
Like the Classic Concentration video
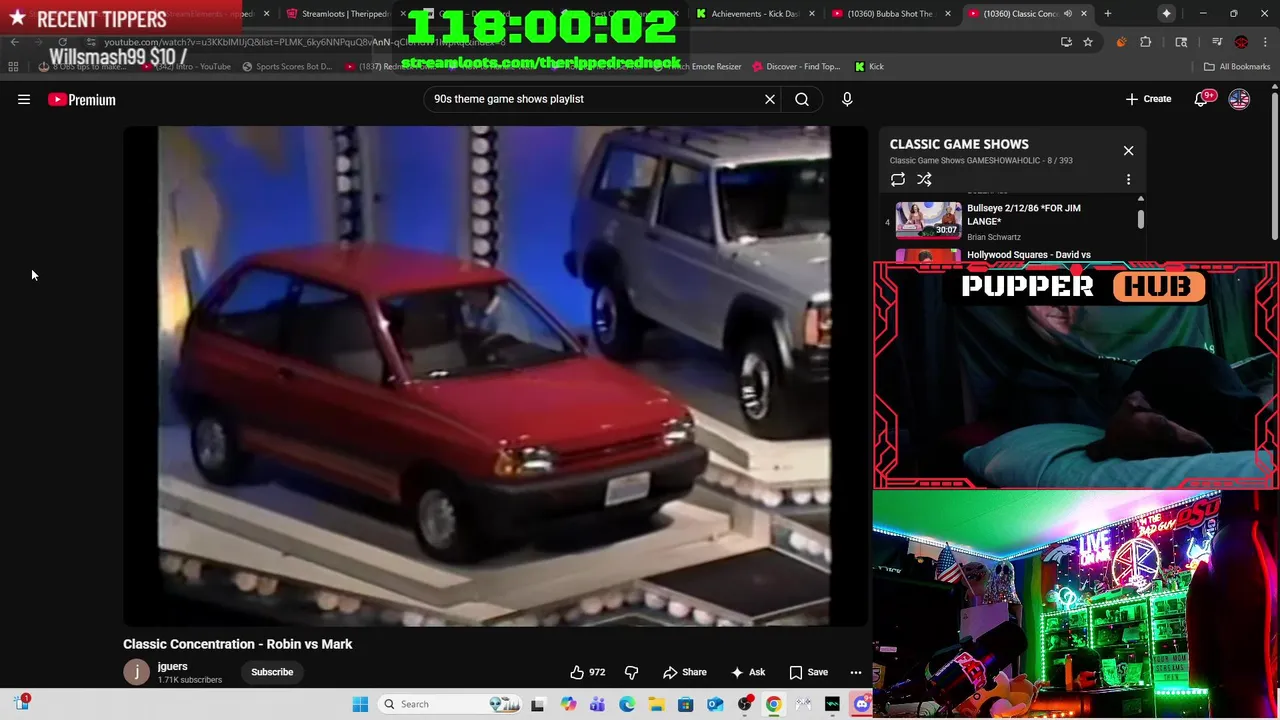click(x=587, y=672)
